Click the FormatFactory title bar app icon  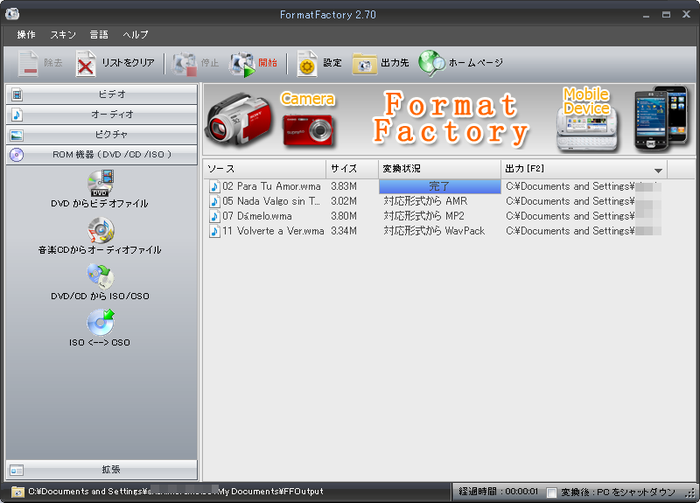tap(12, 14)
